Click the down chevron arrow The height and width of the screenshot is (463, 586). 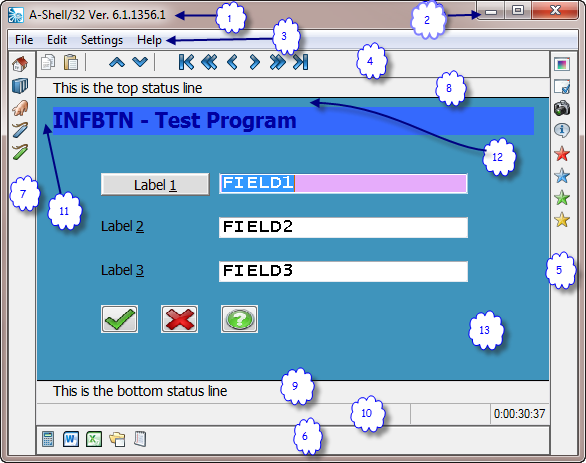coord(140,62)
